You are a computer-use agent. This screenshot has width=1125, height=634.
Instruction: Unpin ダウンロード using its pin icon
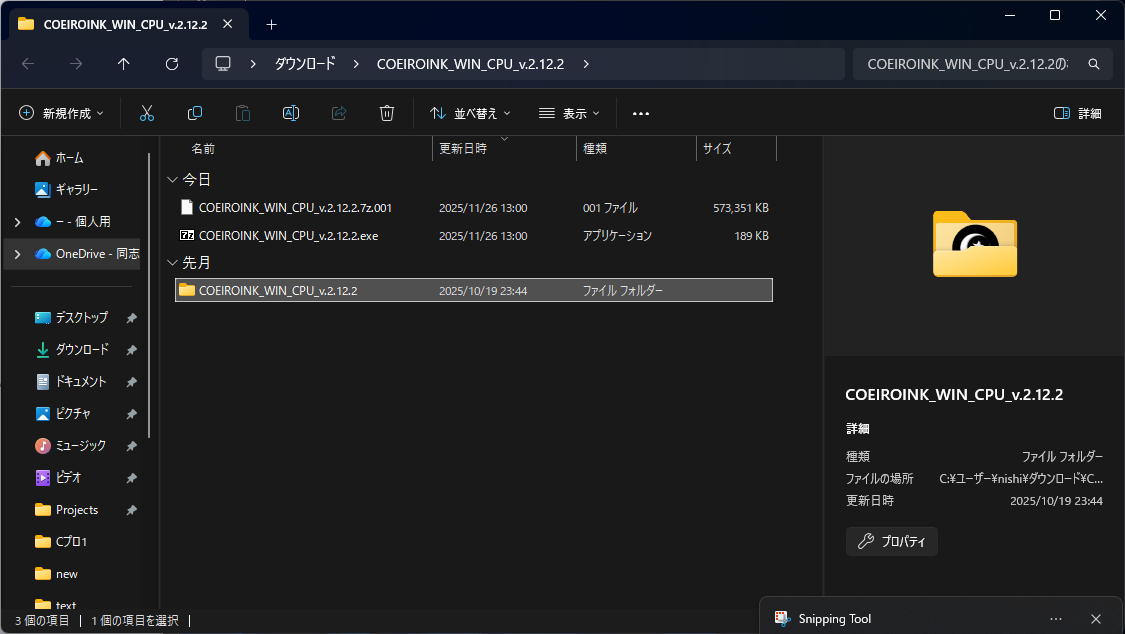[132, 350]
